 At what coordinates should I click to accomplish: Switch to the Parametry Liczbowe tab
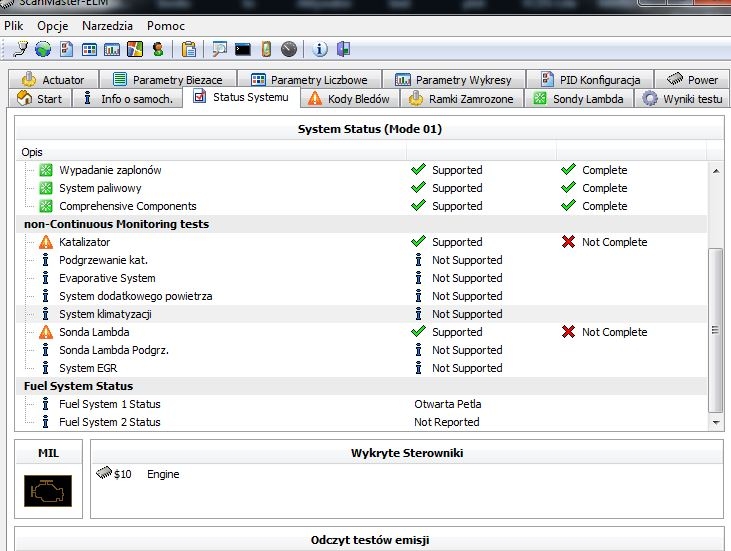coord(309,79)
